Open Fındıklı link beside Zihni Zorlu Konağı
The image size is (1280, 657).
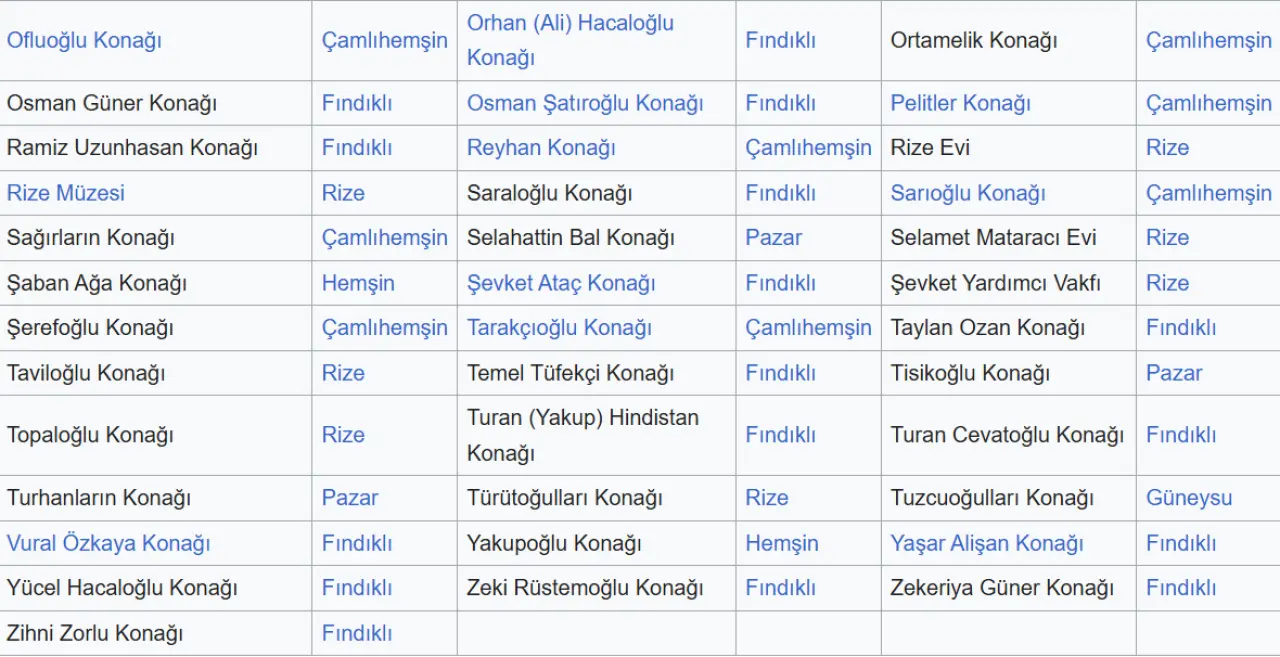point(357,633)
